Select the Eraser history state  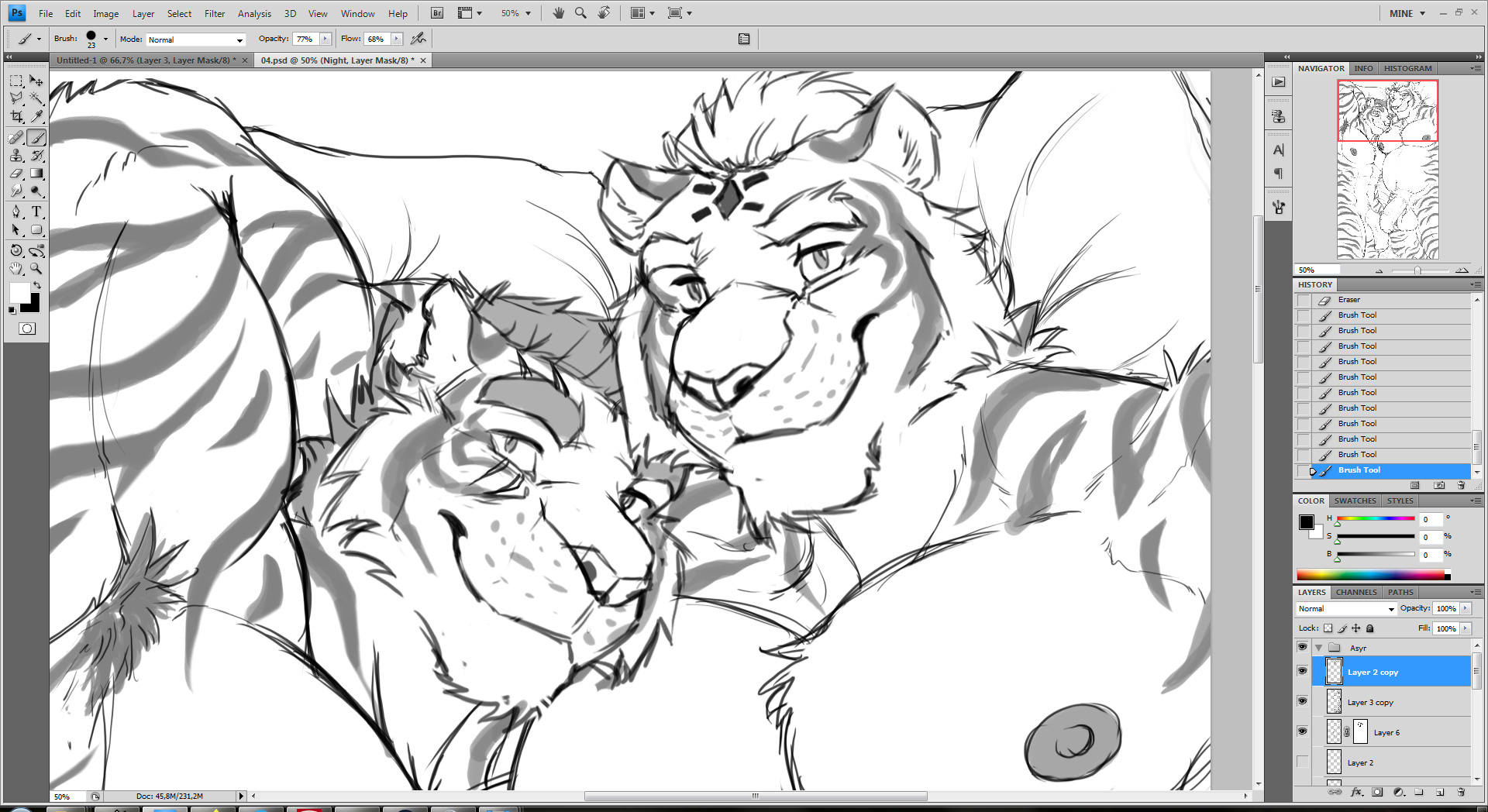click(1383, 300)
